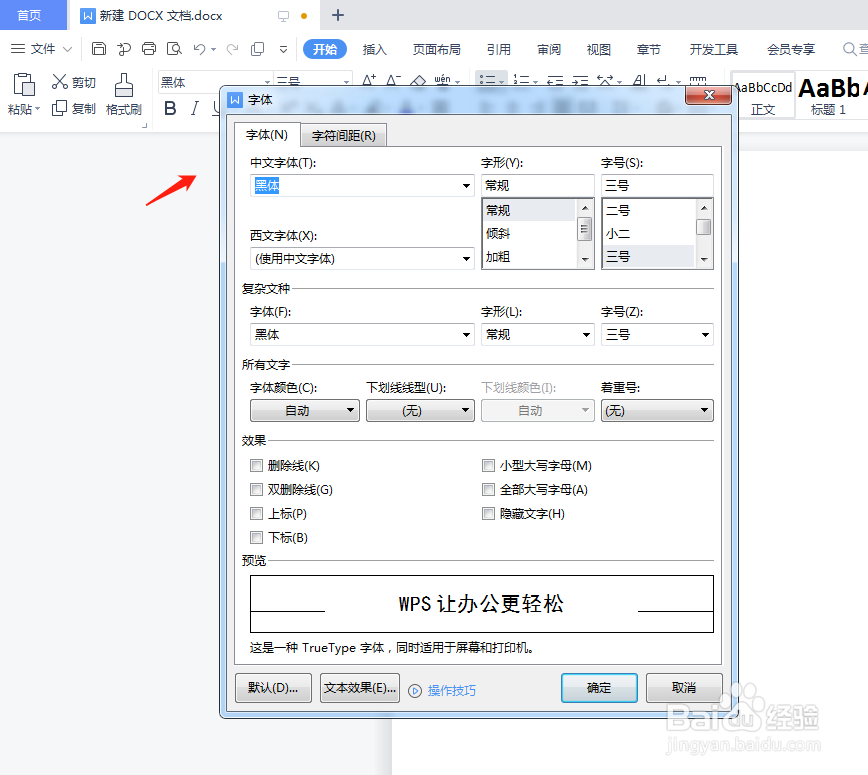Open the 下划线线型(U) underline style dropdown
The height and width of the screenshot is (775, 868).
click(x=420, y=411)
